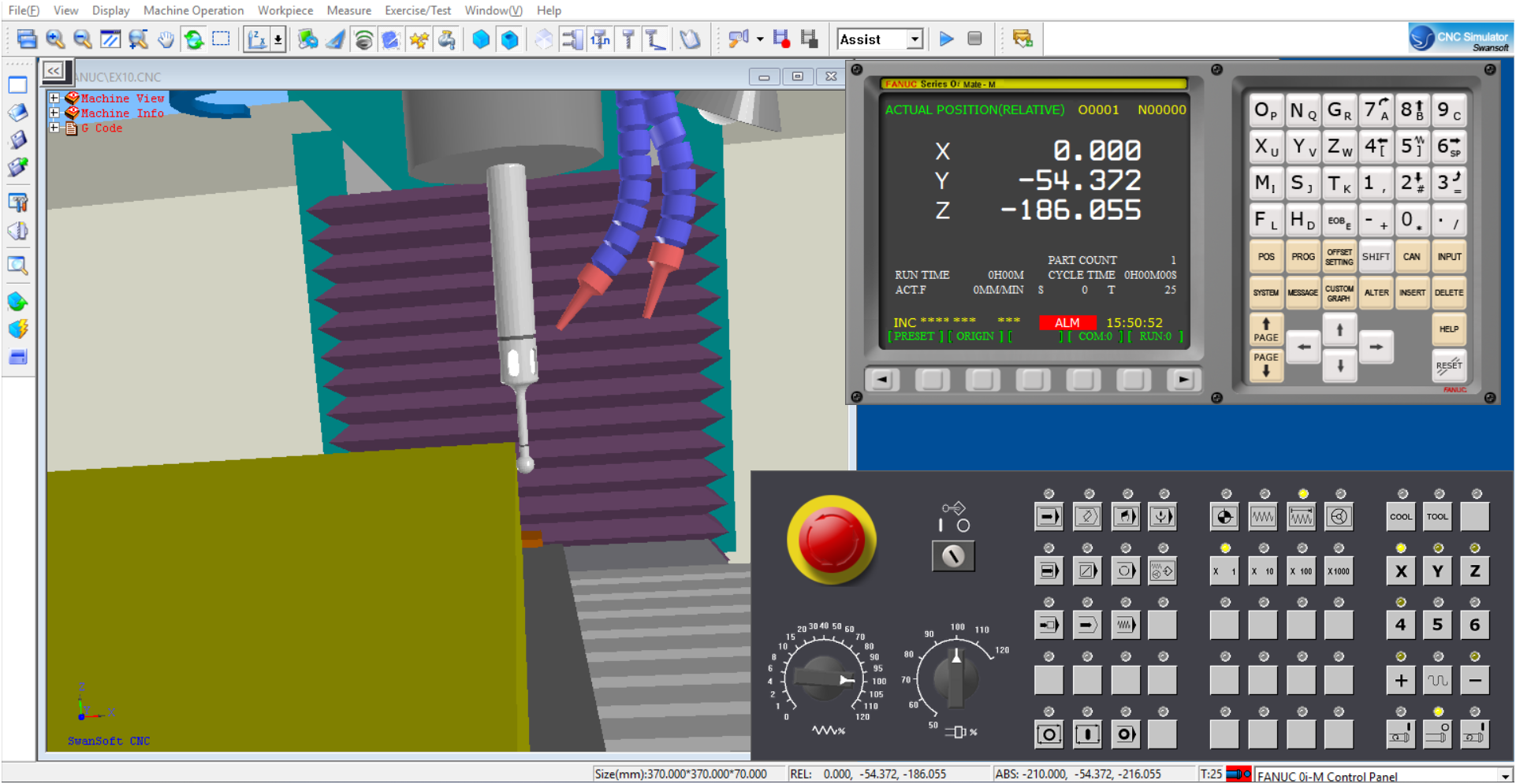Open the Measure menu
Screen dimensions: 1516x784
pos(349,10)
